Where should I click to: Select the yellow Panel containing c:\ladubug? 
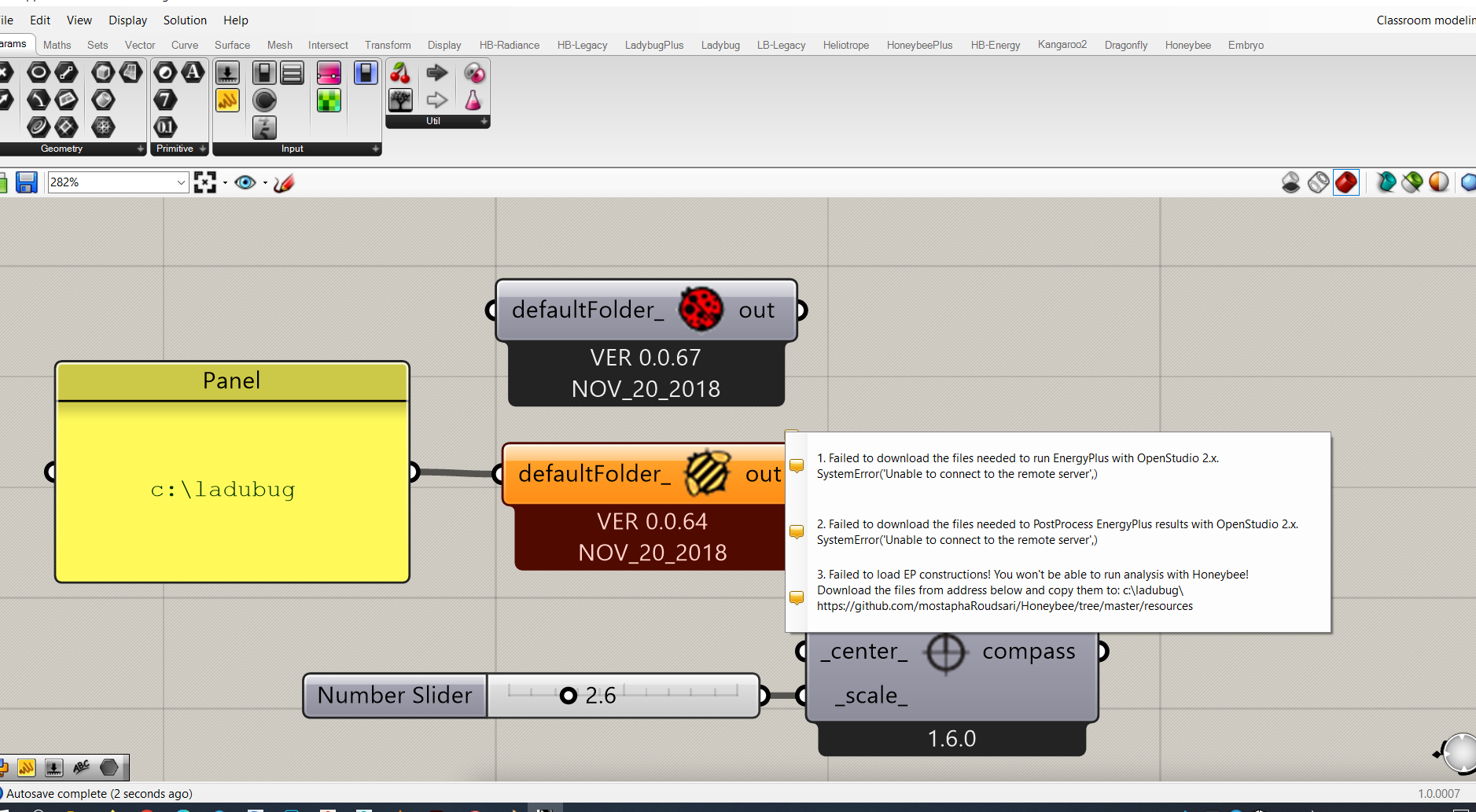232,472
